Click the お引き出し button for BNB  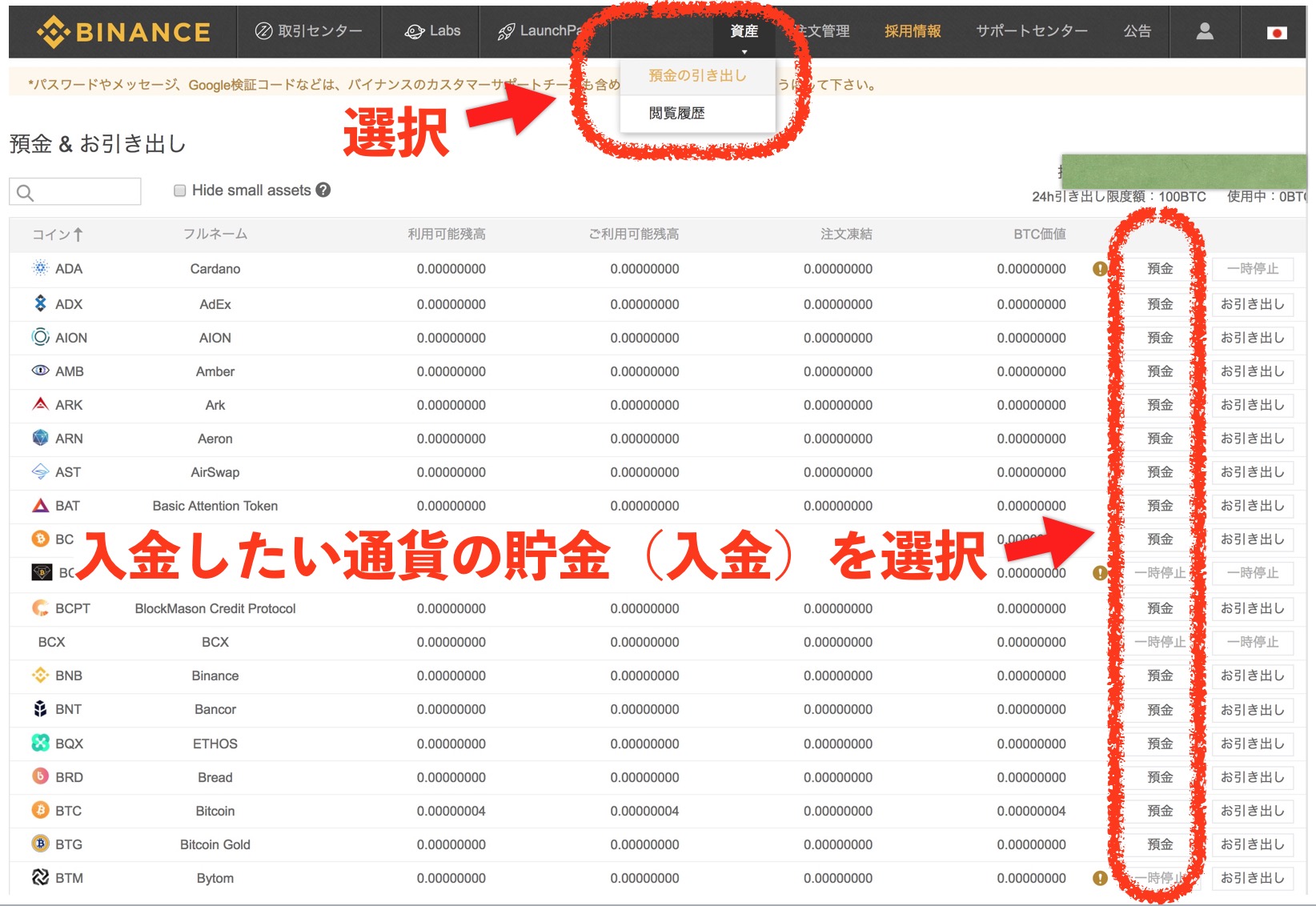tap(1253, 675)
